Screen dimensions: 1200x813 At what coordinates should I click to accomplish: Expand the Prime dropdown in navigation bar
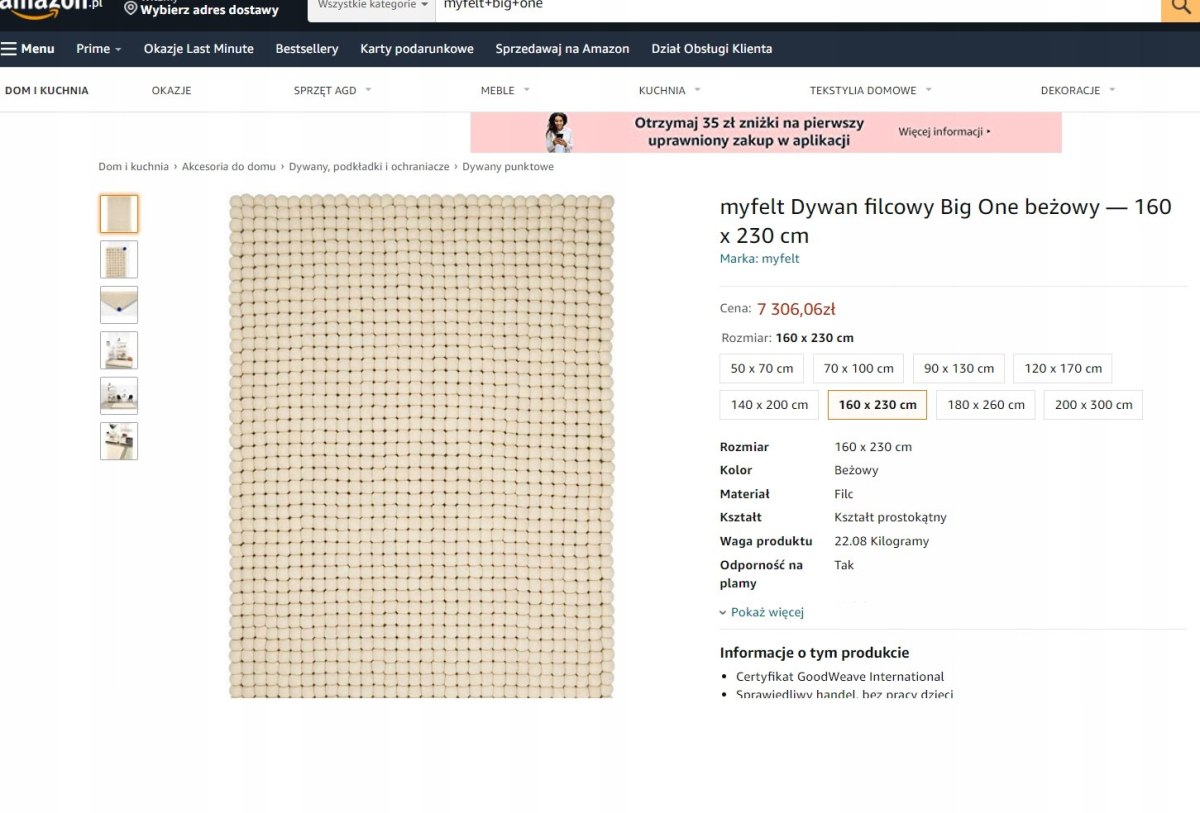coord(99,48)
